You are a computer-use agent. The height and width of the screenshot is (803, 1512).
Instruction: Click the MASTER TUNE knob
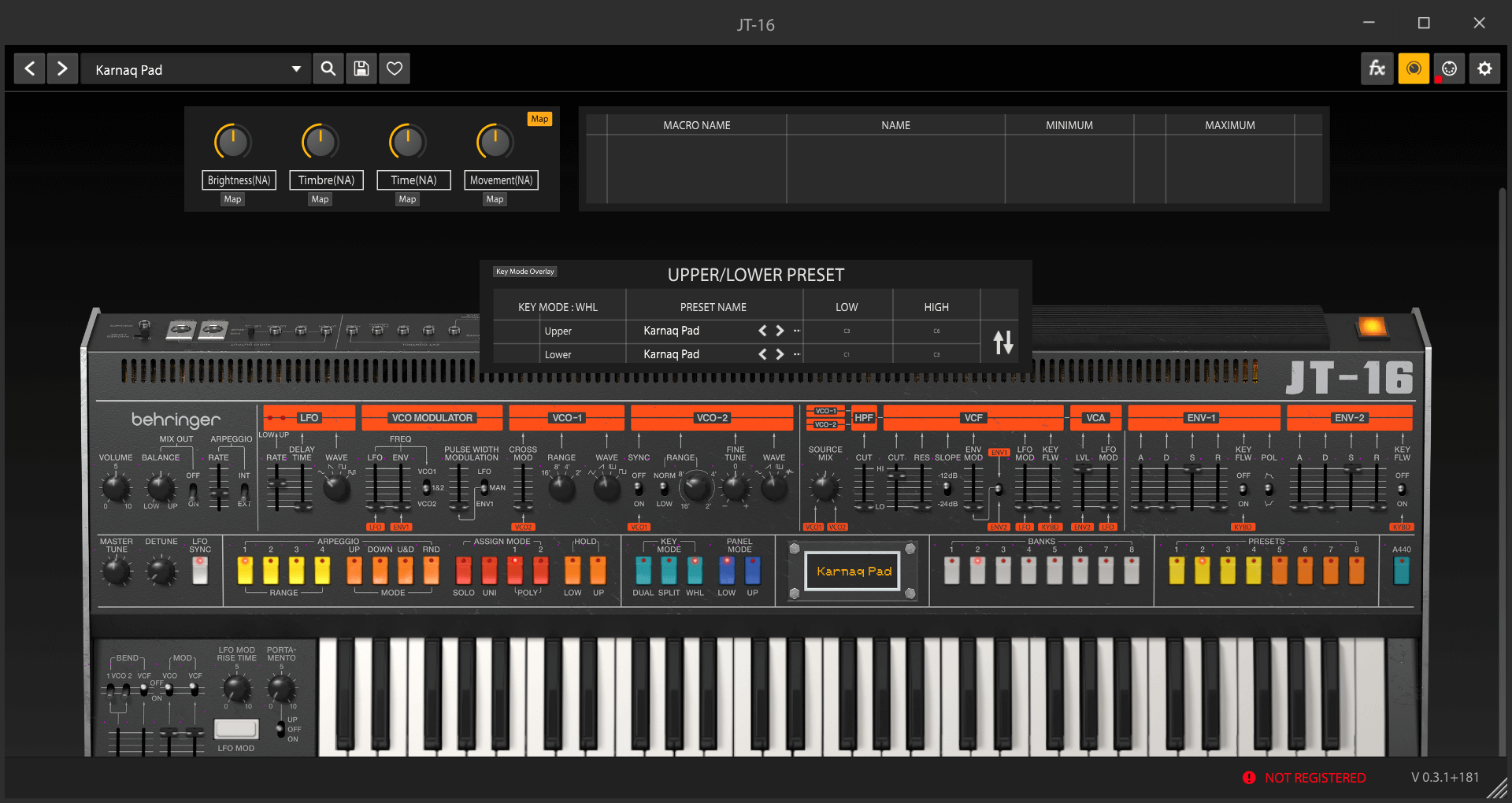click(x=117, y=571)
